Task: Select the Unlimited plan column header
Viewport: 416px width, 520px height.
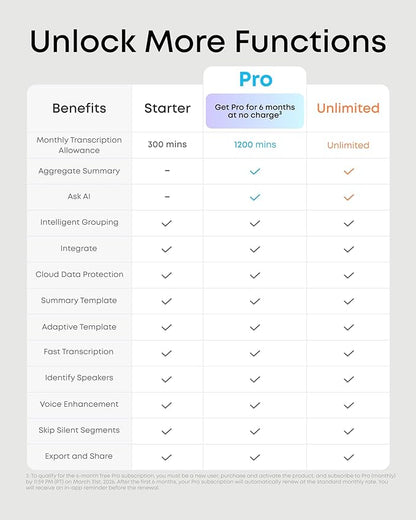Action: (x=348, y=108)
